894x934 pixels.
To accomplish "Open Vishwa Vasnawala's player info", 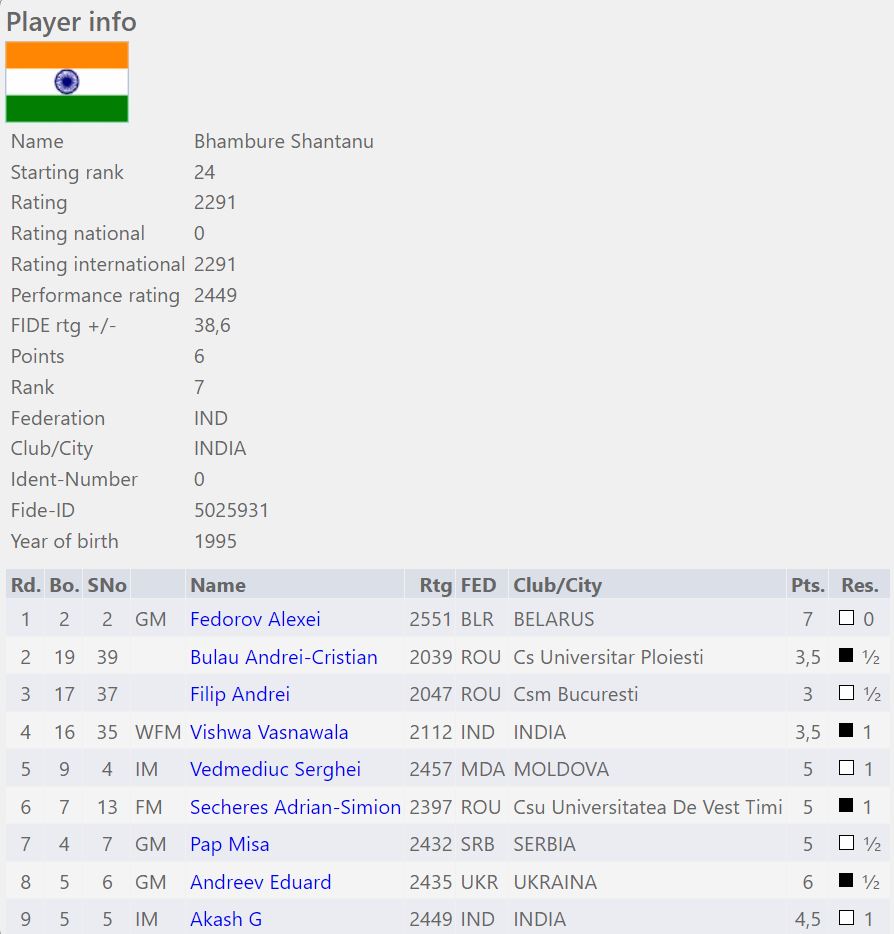I will [269, 732].
